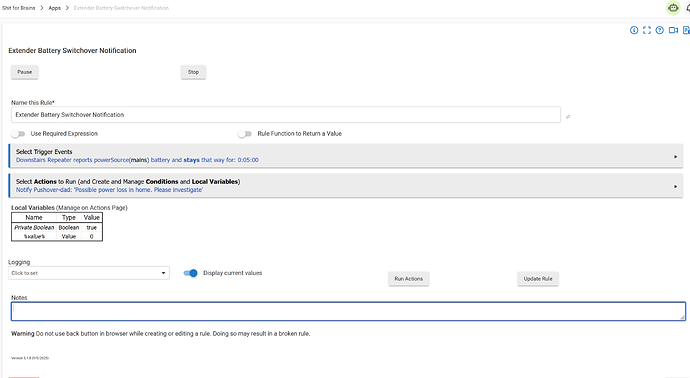Open the notifications bell icon

click(x=687, y=8)
